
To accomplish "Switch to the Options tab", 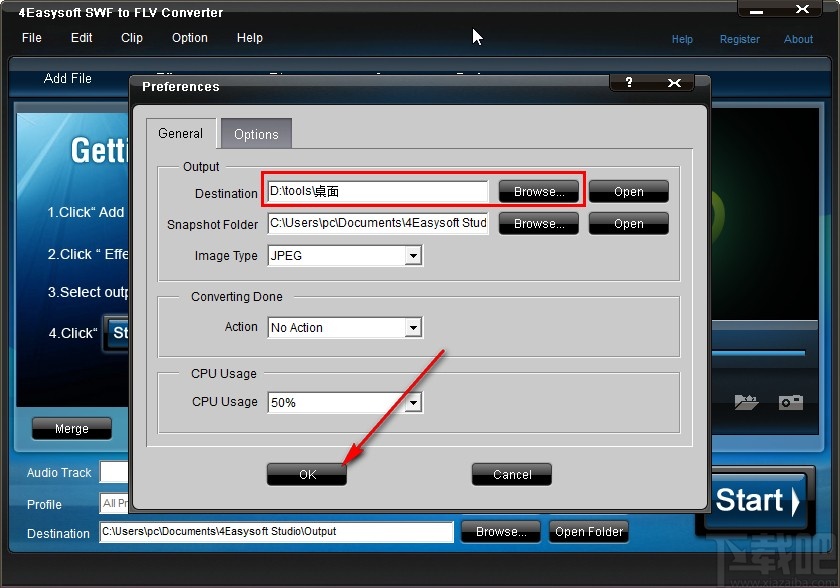I will [x=256, y=133].
